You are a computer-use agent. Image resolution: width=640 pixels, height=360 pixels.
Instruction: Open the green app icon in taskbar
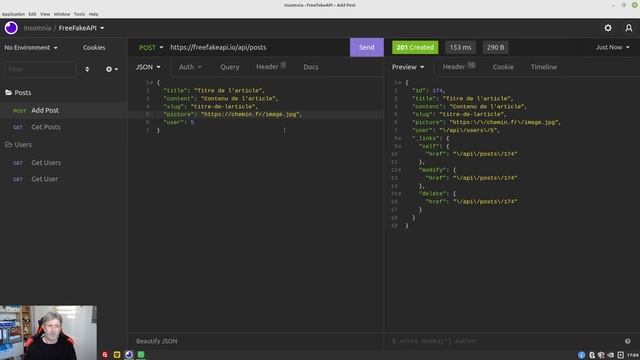[x=141, y=355]
